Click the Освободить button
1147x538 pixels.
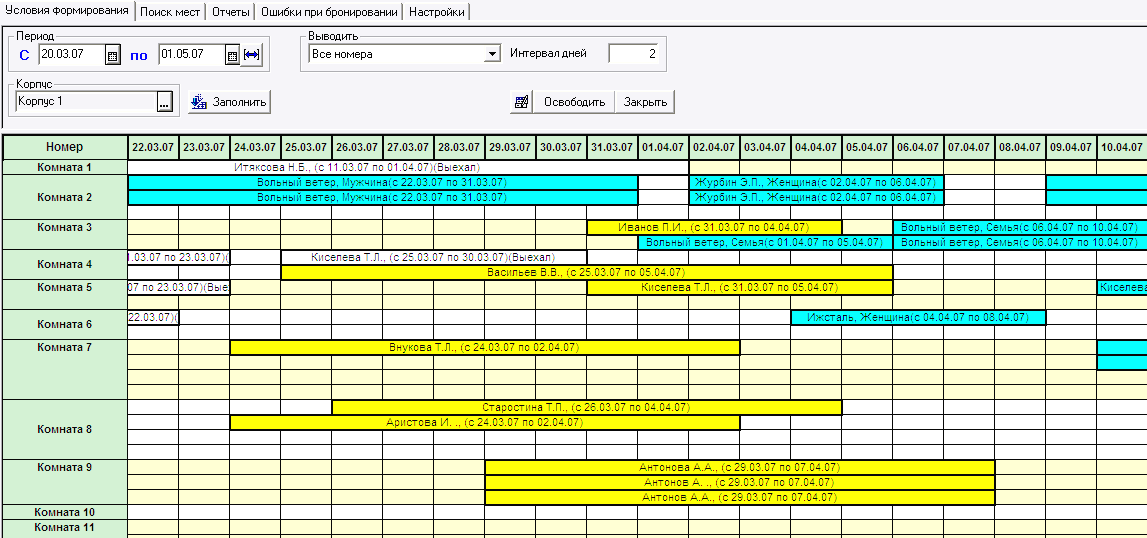(574, 102)
